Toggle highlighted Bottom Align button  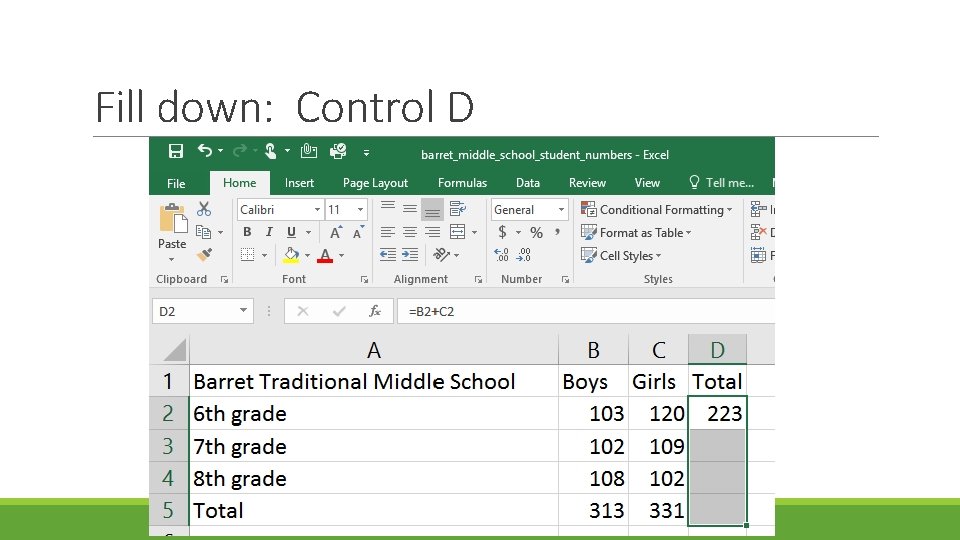click(x=432, y=209)
